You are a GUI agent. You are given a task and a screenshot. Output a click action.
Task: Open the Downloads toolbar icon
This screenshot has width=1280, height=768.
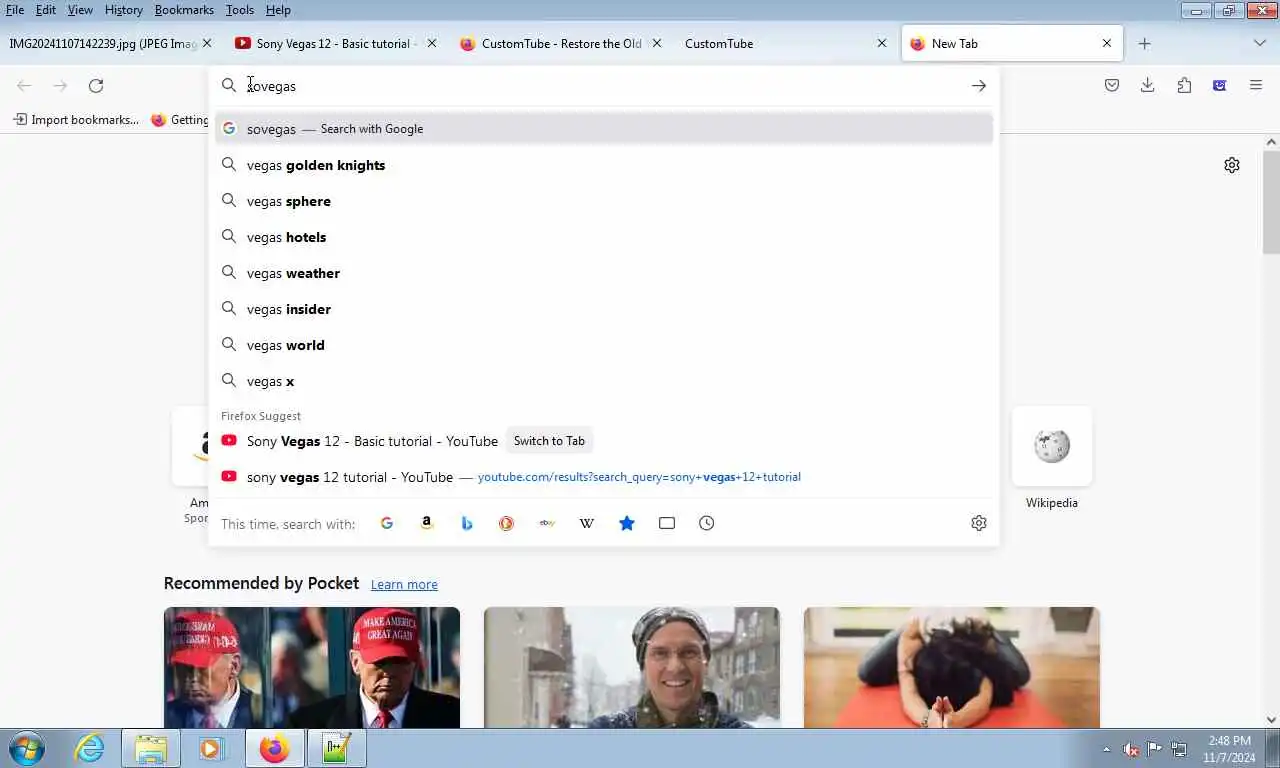[x=1148, y=86]
